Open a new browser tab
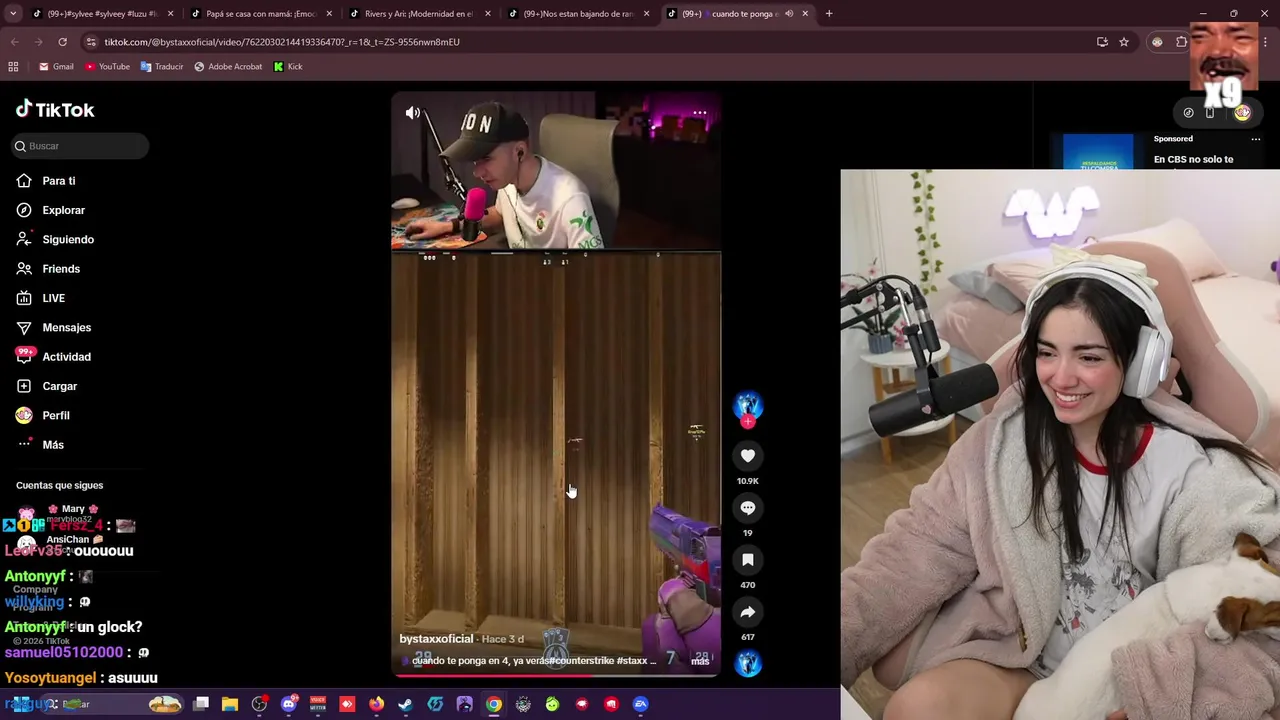Image resolution: width=1280 pixels, height=720 pixels. [829, 14]
